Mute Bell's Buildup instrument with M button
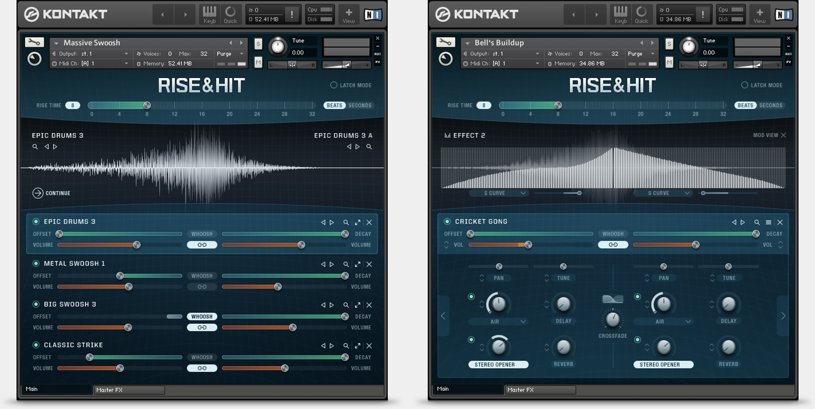Viewport: 815px width, 409px height. (x=669, y=62)
